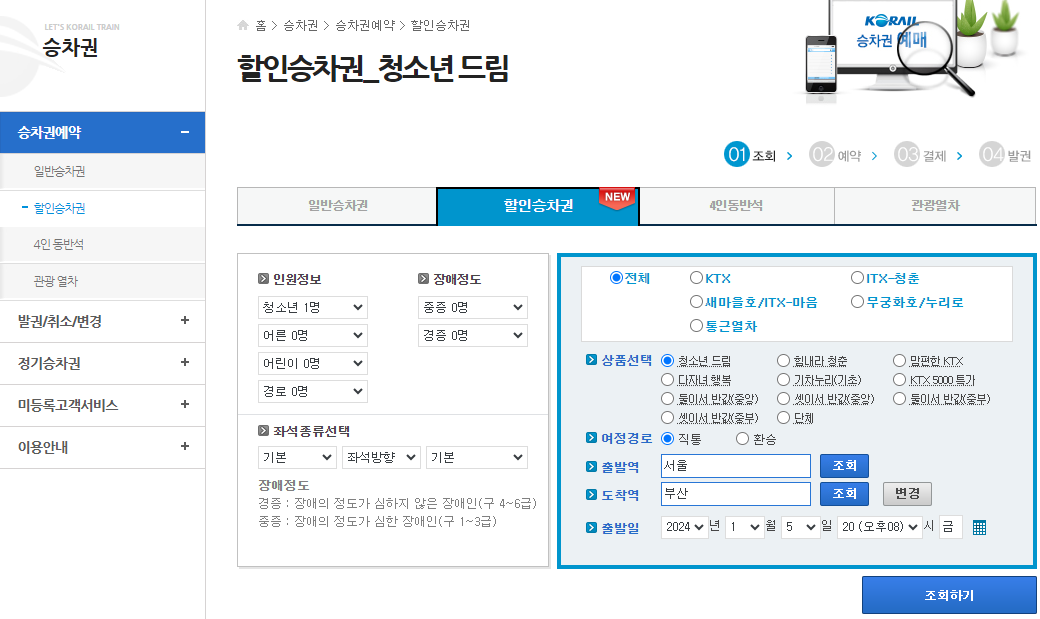Choose the 무궁화호/누리로 train option
This screenshot has height=619, width=1040.
coord(857,301)
